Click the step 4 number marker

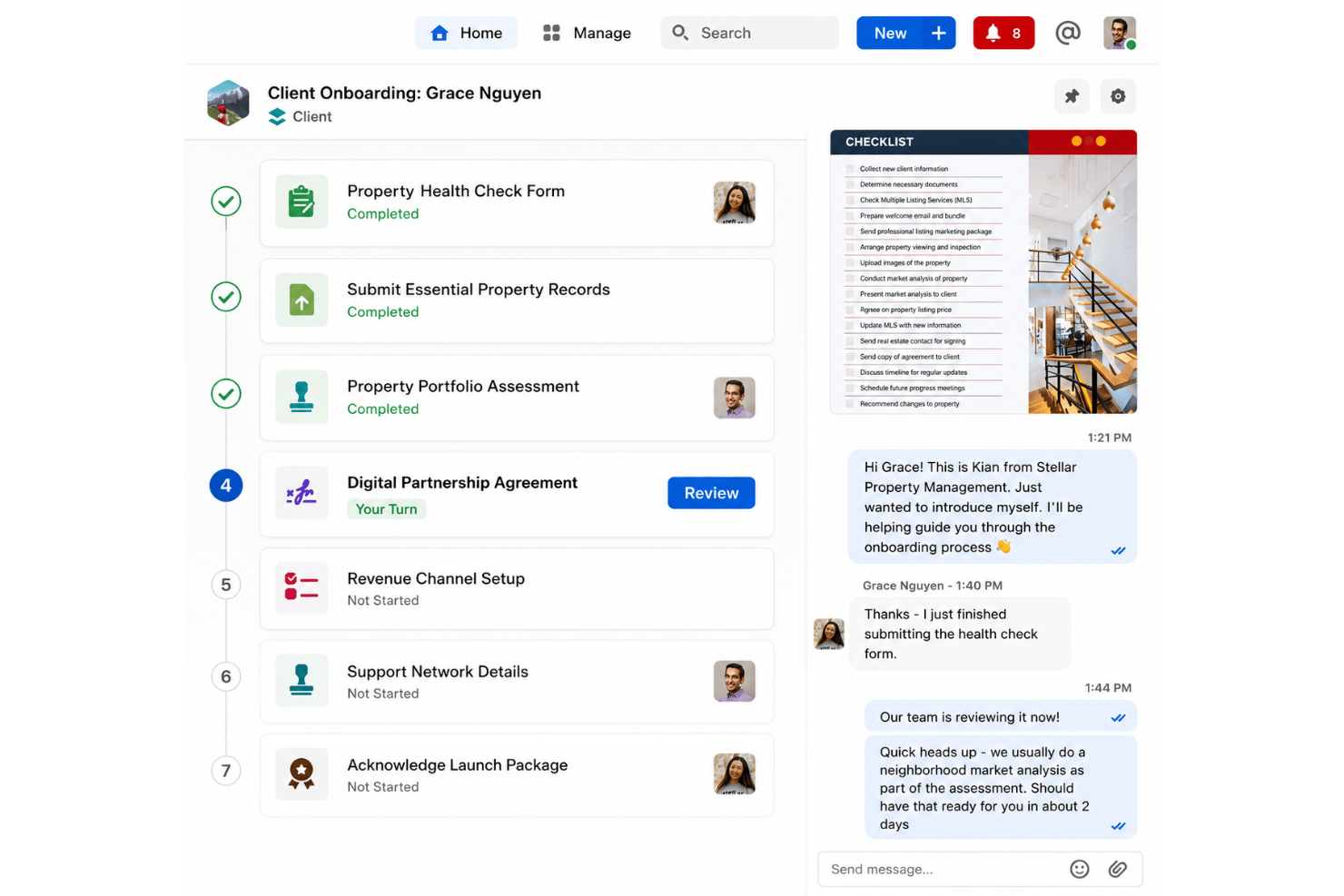(226, 486)
